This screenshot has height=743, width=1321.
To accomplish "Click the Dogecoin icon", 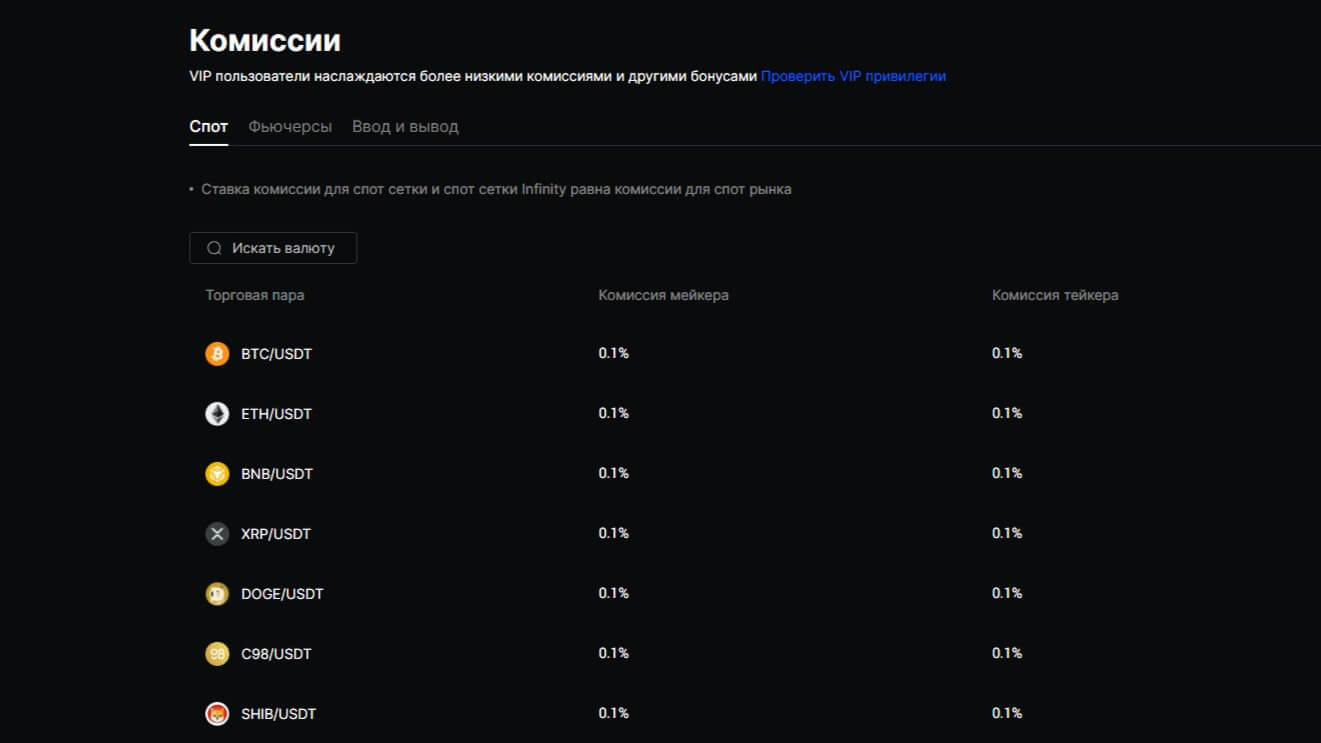I will point(217,594).
